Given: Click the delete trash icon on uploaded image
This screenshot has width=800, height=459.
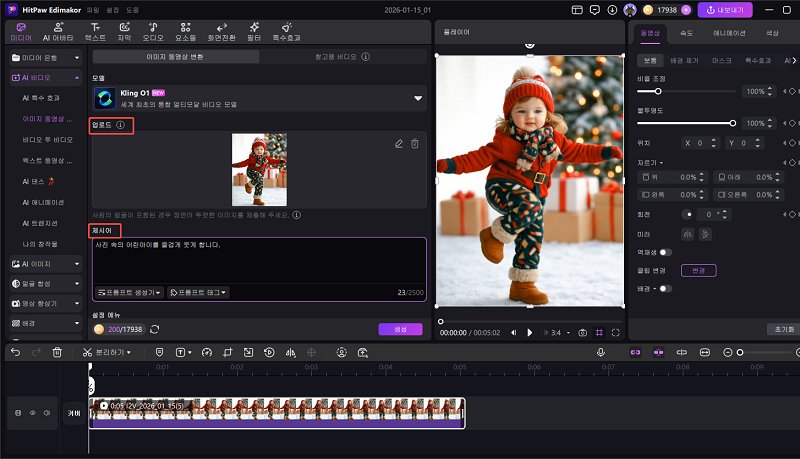Looking at the screenshot, I should tap(414, 144).
